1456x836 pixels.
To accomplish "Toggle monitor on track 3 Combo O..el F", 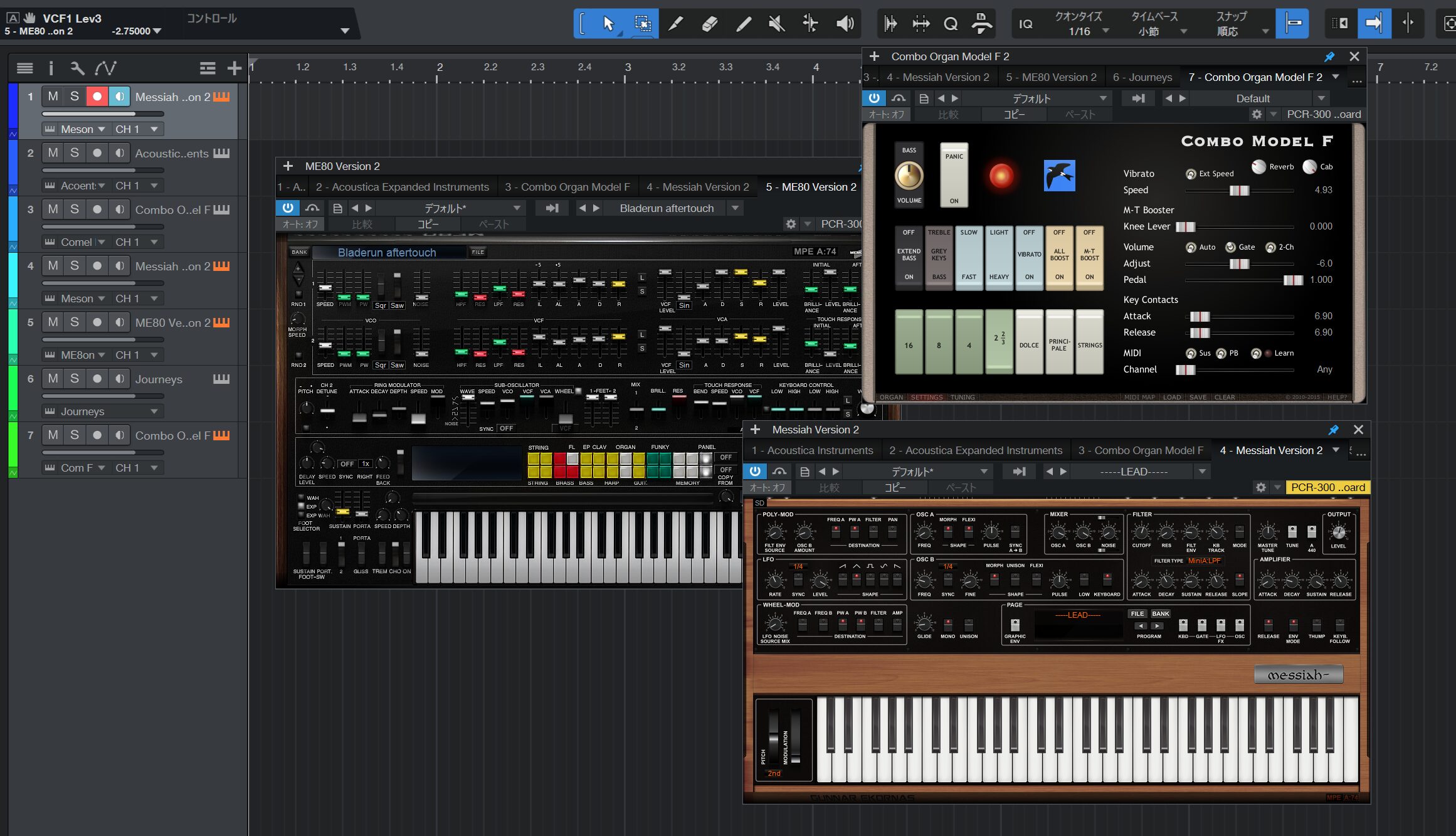I will pos(119,209).
